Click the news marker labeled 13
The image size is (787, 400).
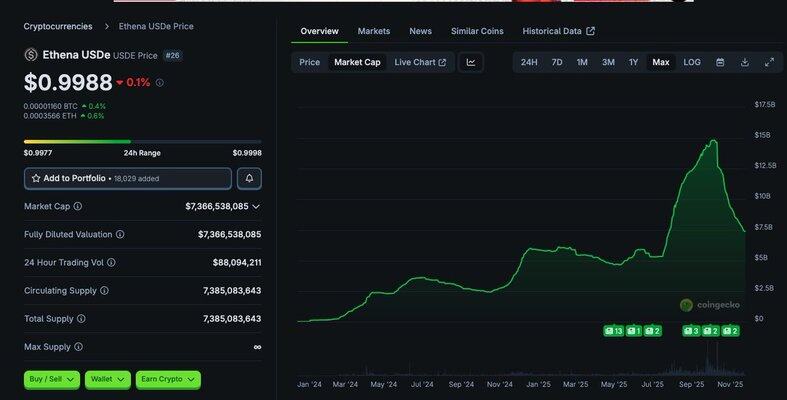tap(614, 331)
